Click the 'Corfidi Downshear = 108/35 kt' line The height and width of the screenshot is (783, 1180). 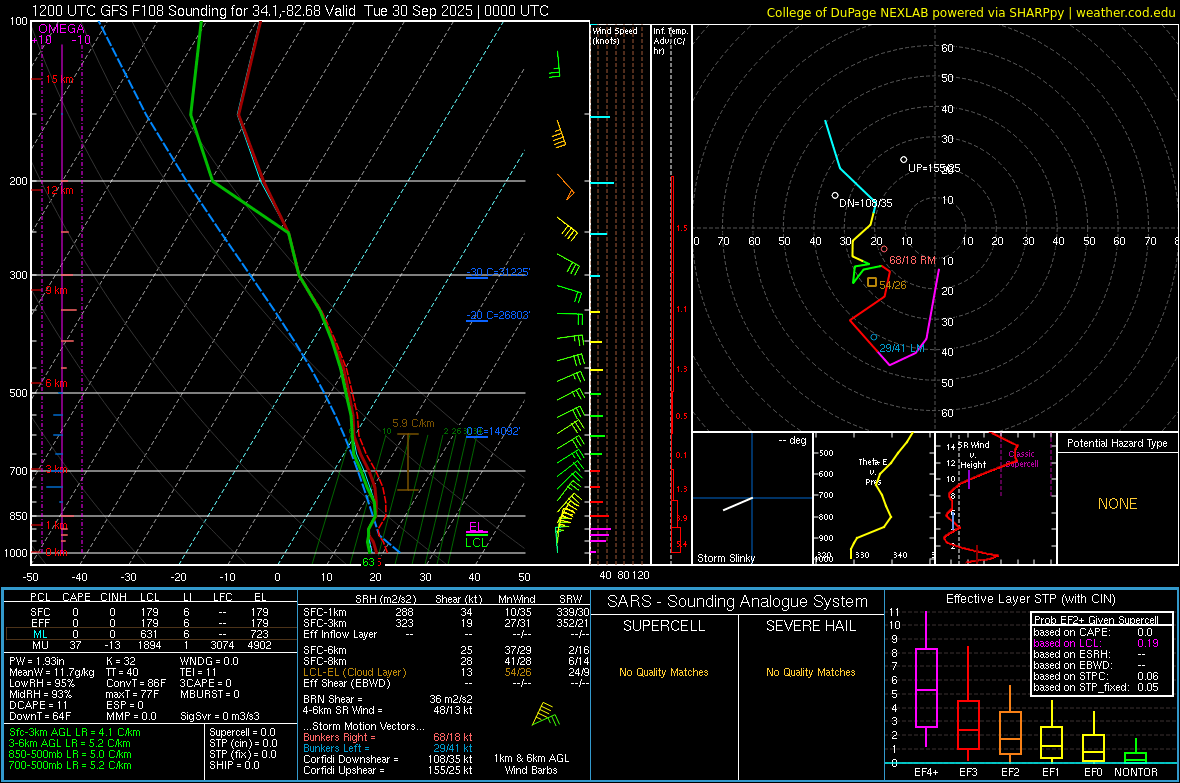coord(388,759)
